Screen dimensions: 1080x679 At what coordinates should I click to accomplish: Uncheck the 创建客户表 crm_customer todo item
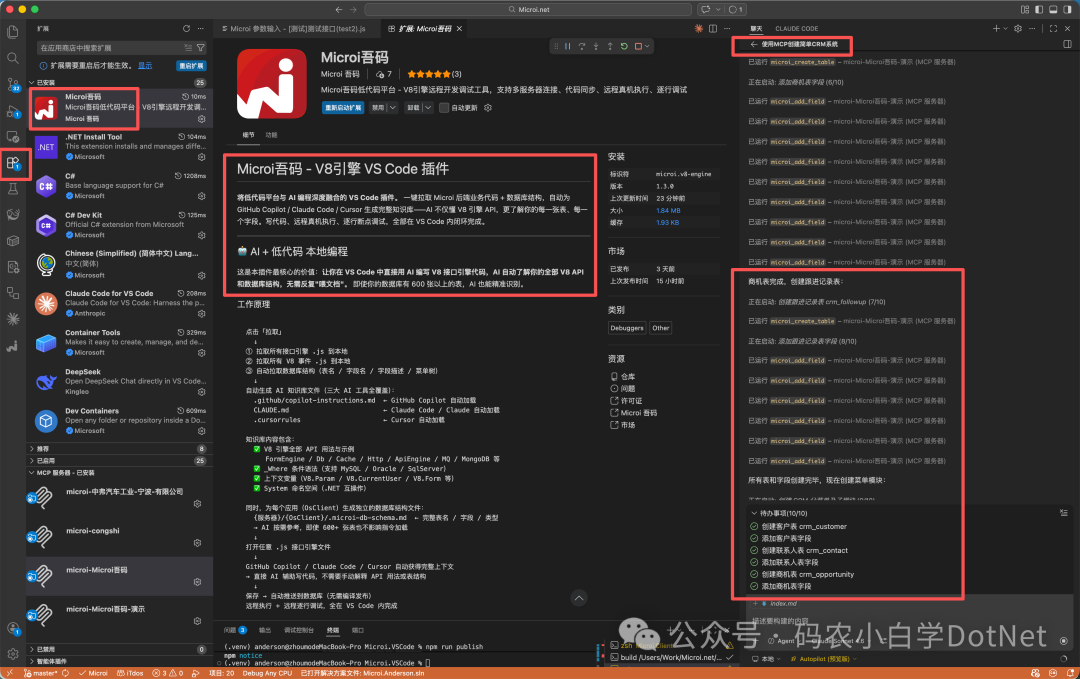[753, 526]
